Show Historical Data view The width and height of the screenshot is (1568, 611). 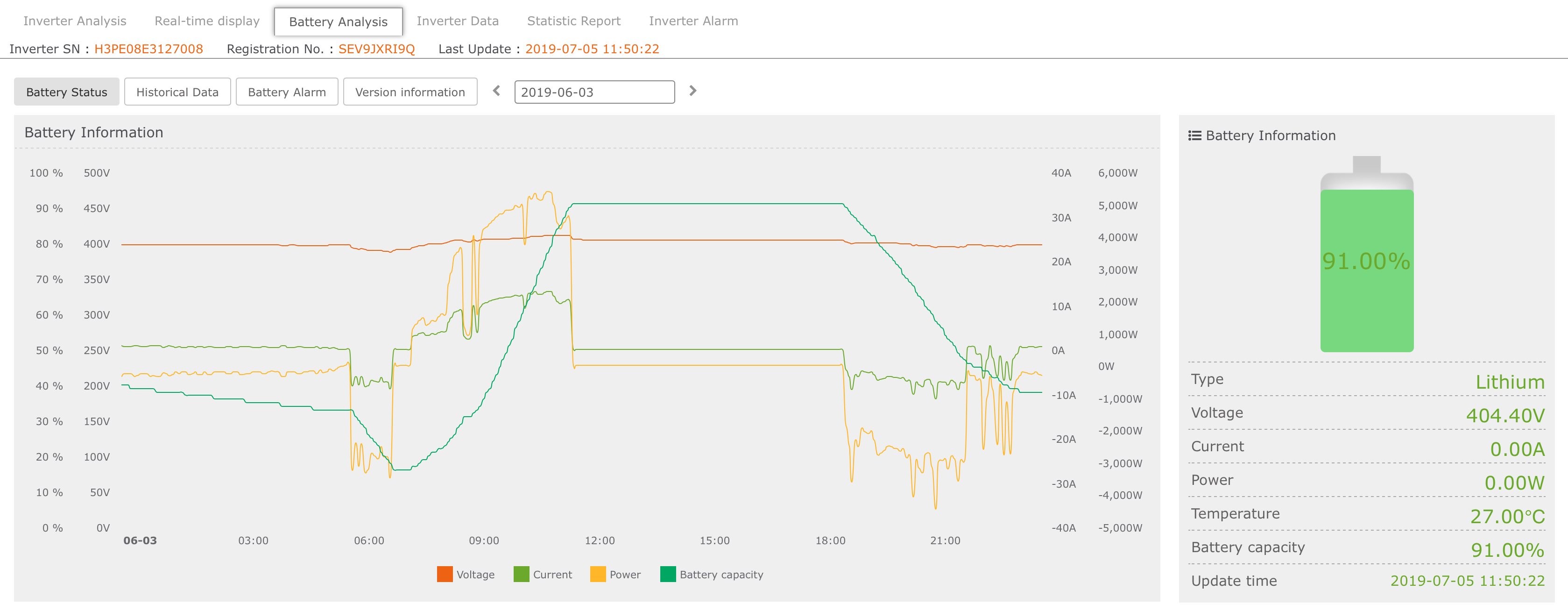[177, 92]
